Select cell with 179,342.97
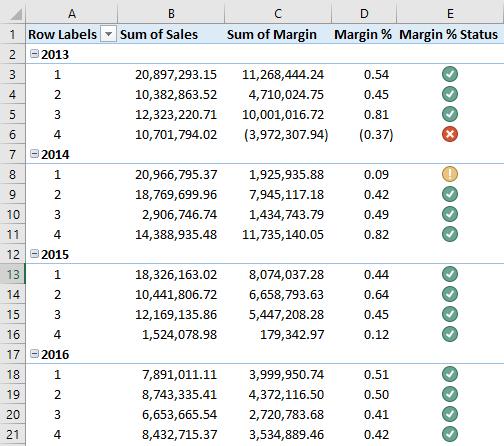The image size is (504, 446). coord(278,334)
